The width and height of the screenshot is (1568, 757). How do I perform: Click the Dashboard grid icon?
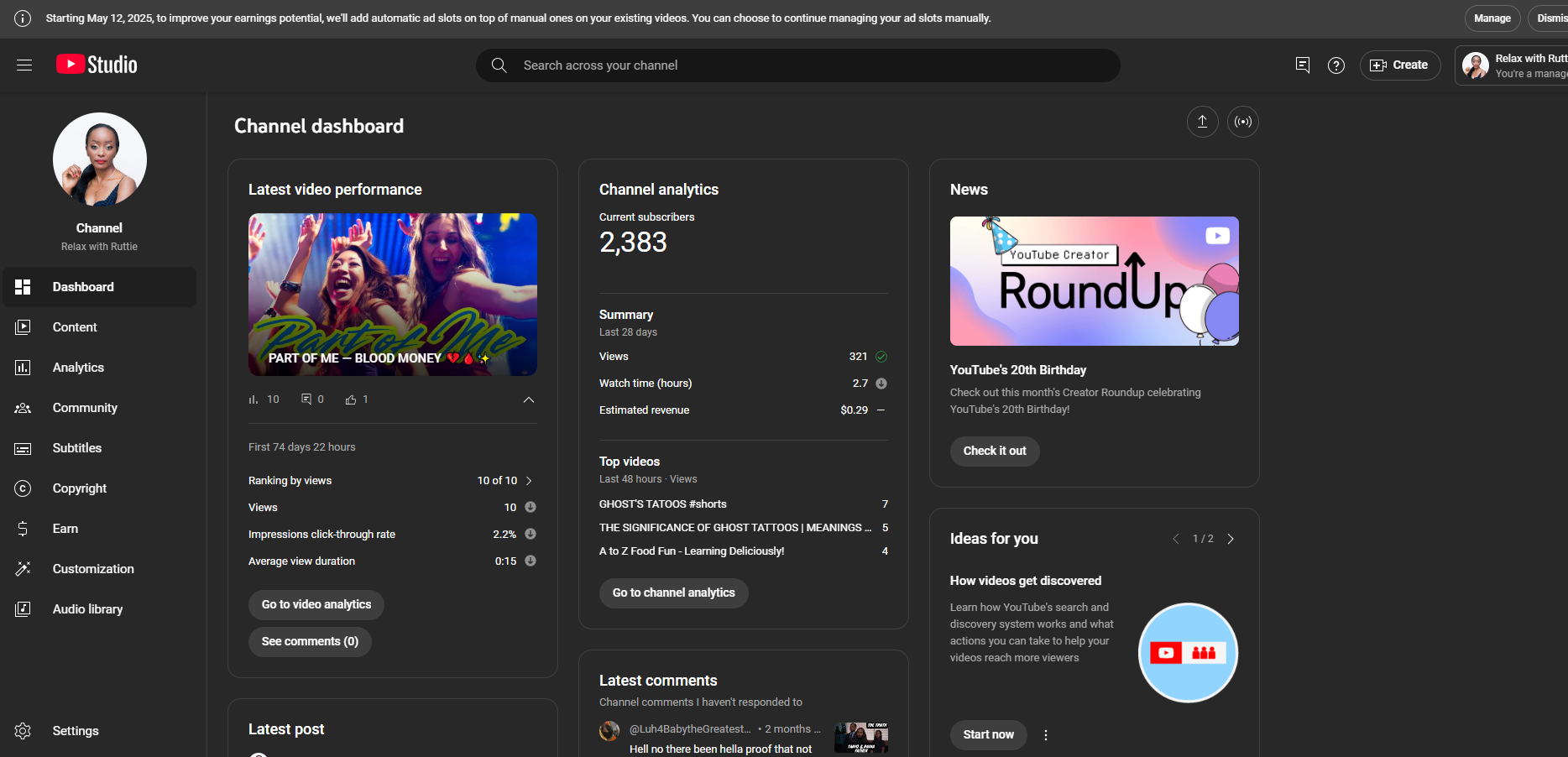pos(23,287)
